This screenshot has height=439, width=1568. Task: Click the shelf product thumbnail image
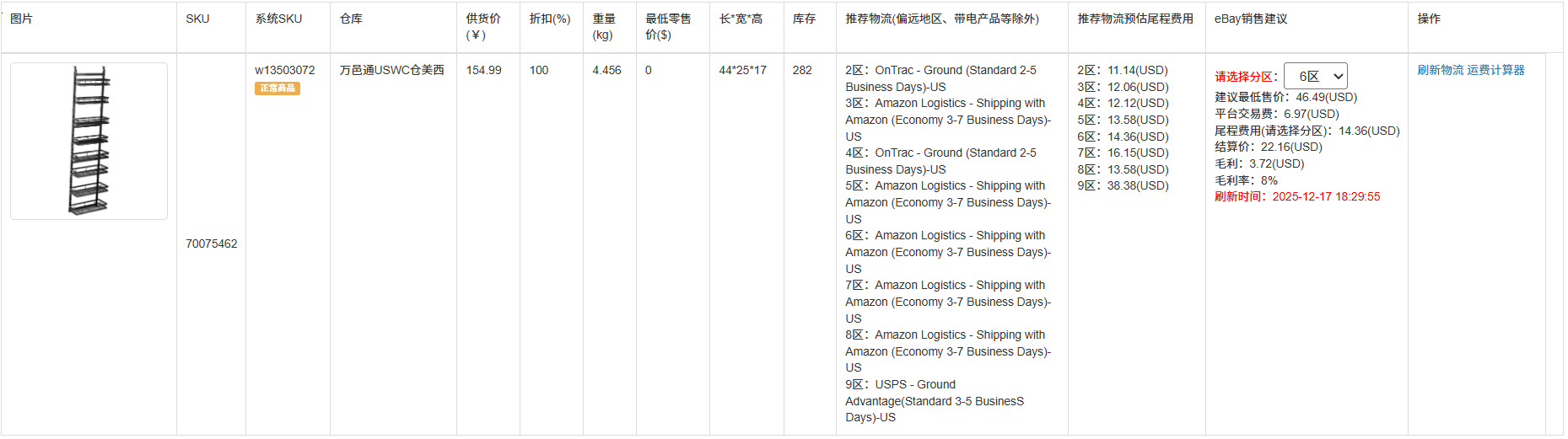(89, 141)
